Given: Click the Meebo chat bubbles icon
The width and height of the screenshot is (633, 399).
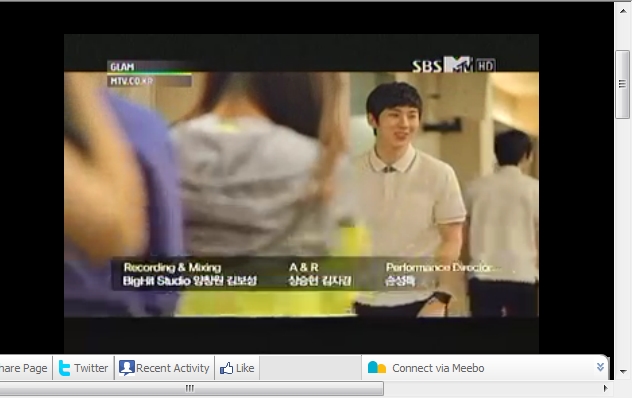Looking at the screenshot, I should [x=377, y=368].
